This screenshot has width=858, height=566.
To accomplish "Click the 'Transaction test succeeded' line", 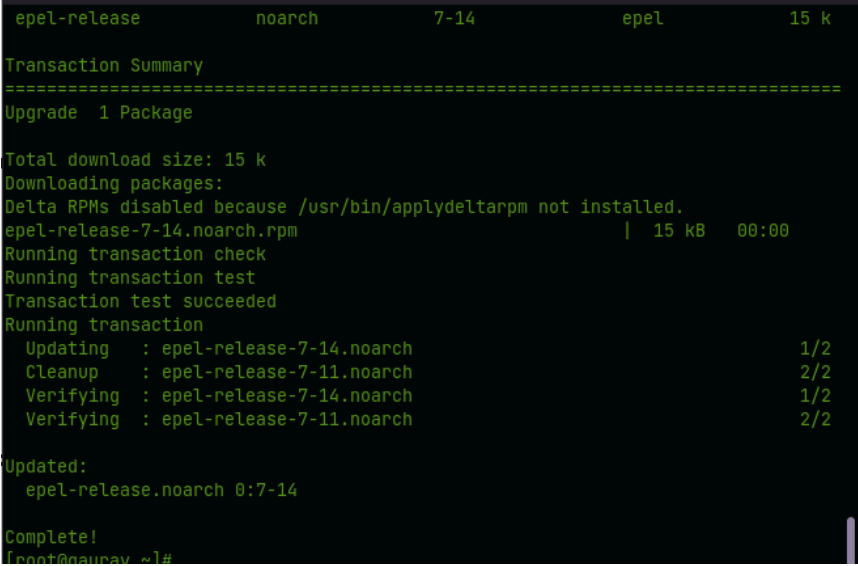I will pyautogui.click(x=141, y=302).
